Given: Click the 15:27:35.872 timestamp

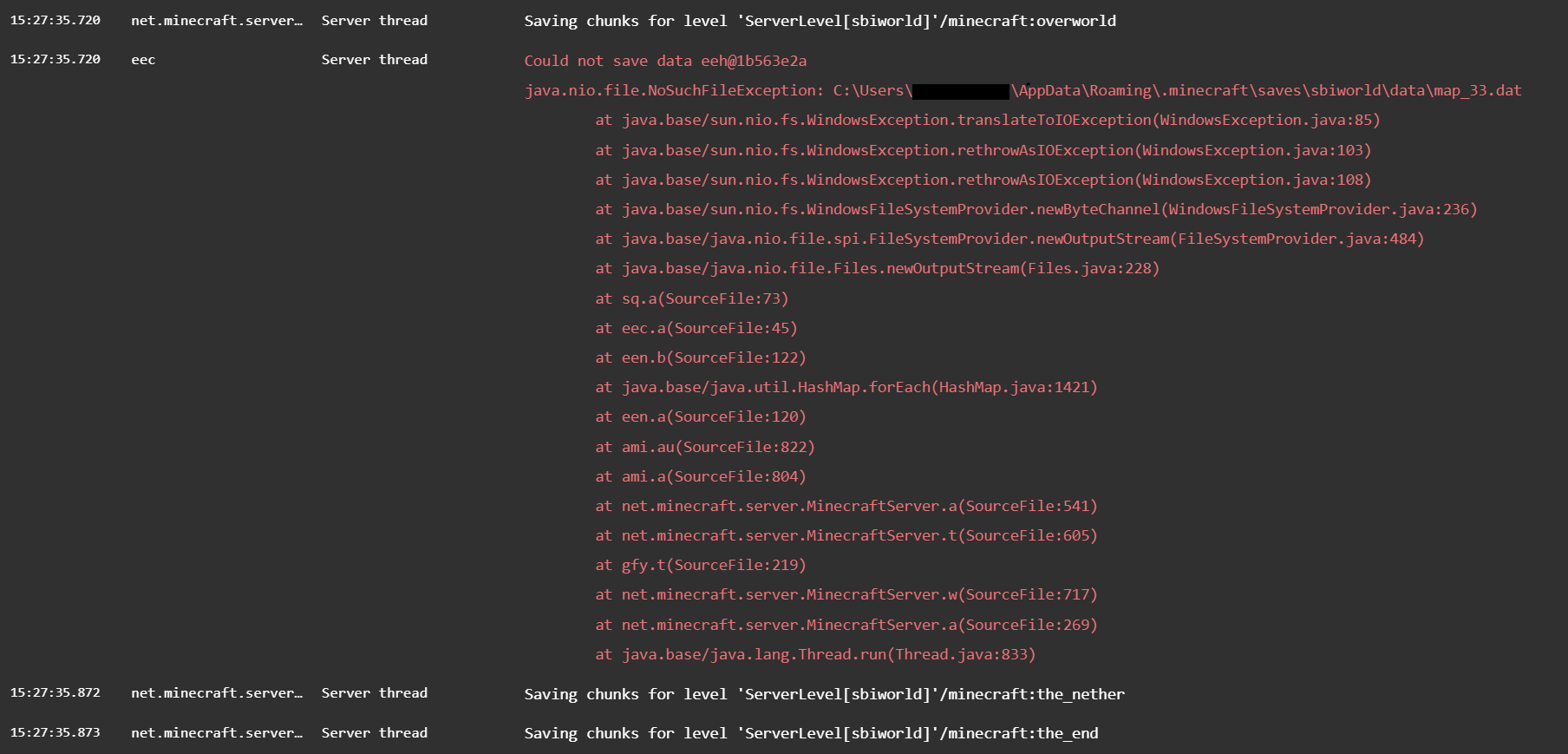Looking at the screenshot, I should click(56, 693).
